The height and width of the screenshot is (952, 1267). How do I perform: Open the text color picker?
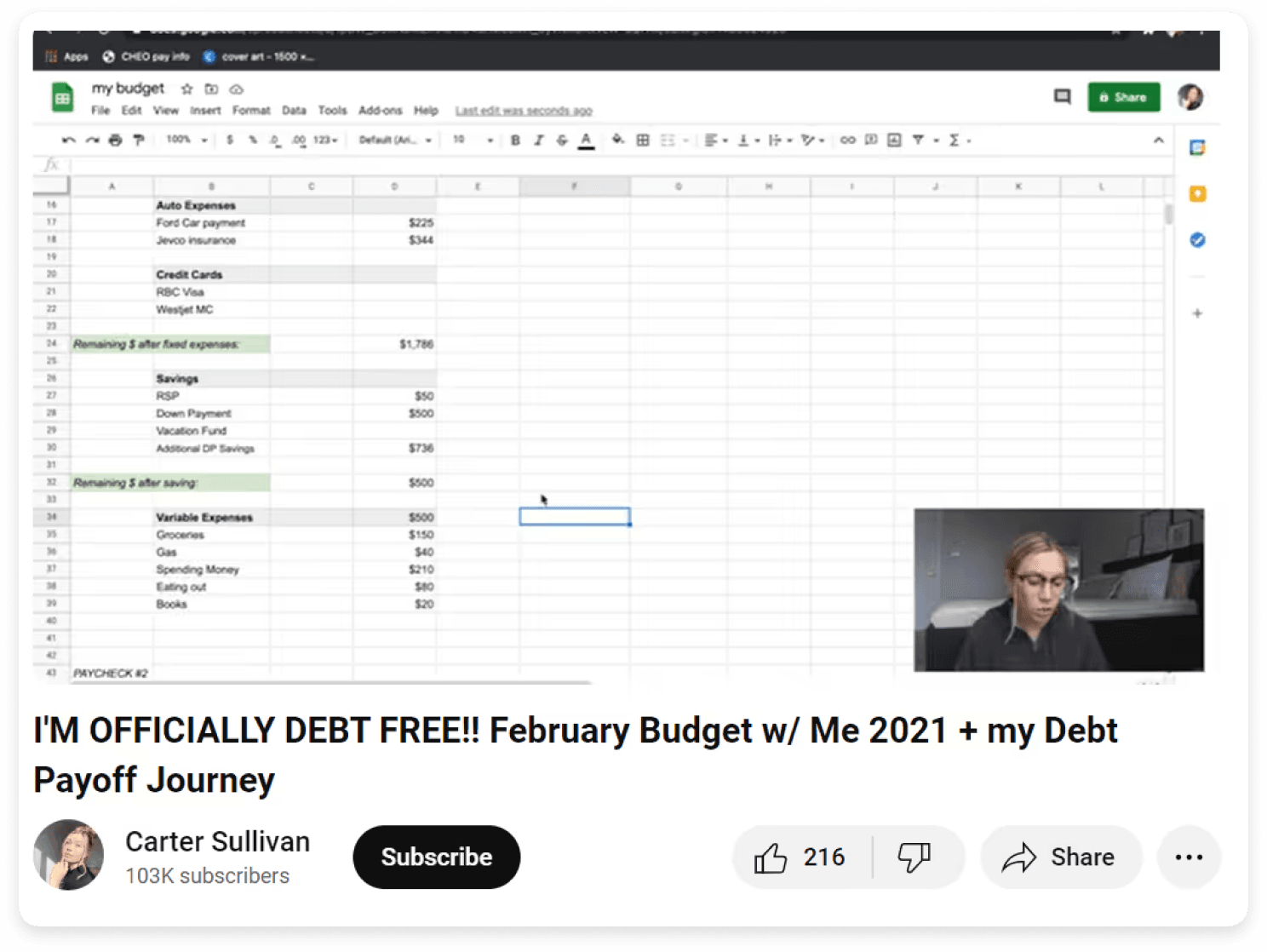point(586,141)
